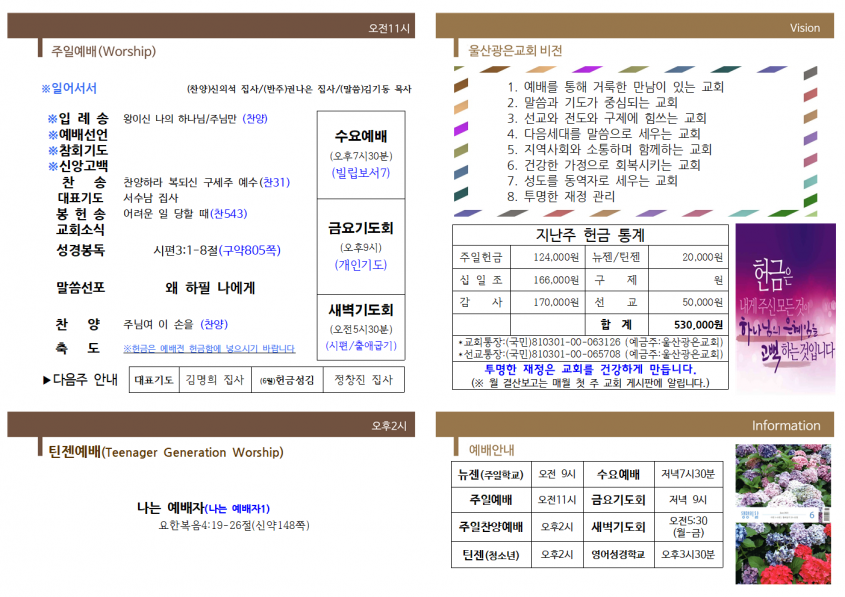The width and height of the screenshot is (845, 597).
Task: Select the 오전11시 header banner
Action: click(211, 26)
